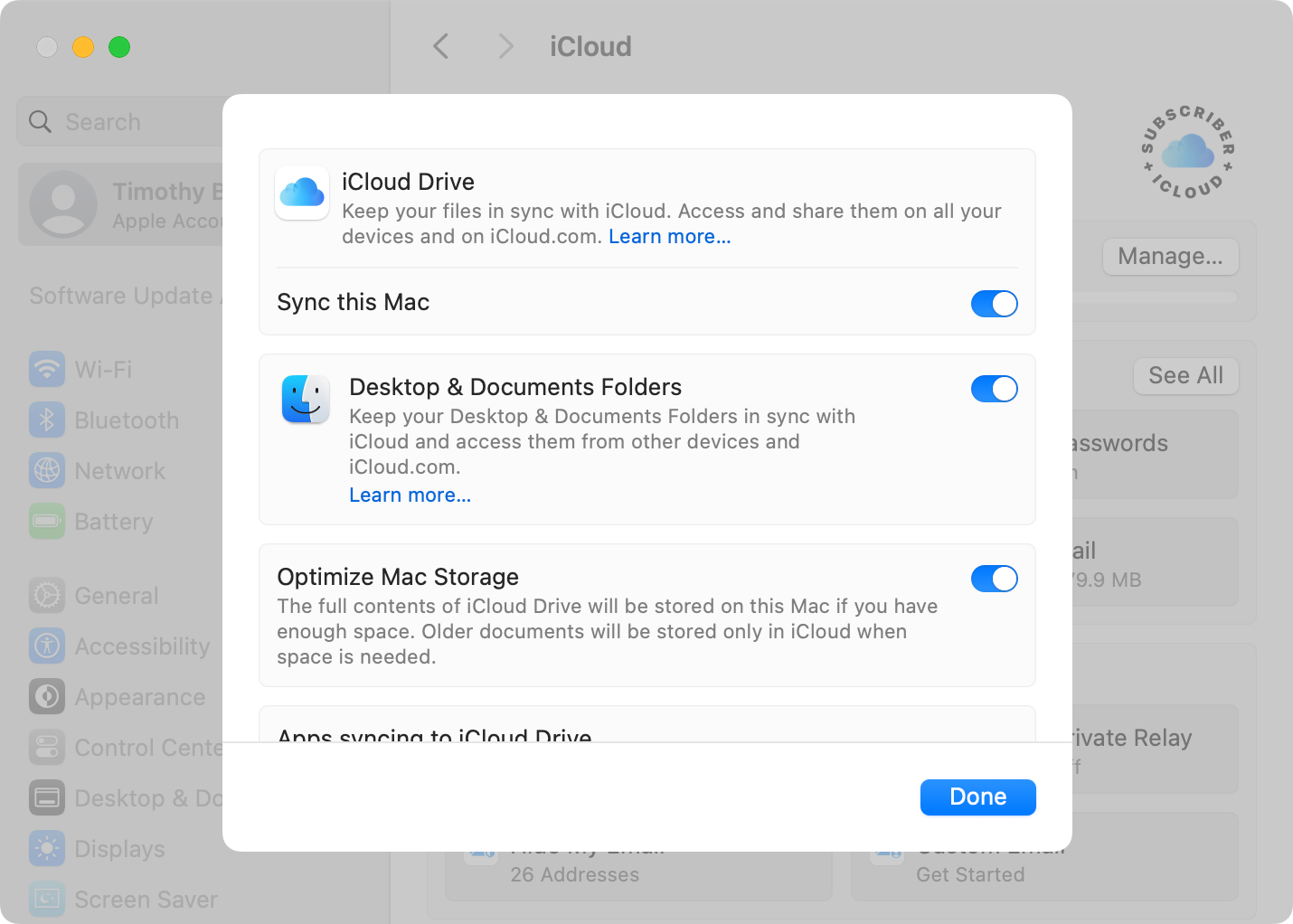Viewport: 1293px width, 924px height.
Task: Turn off Optimize Mac Storage switch
Action: tap(994, 579)
